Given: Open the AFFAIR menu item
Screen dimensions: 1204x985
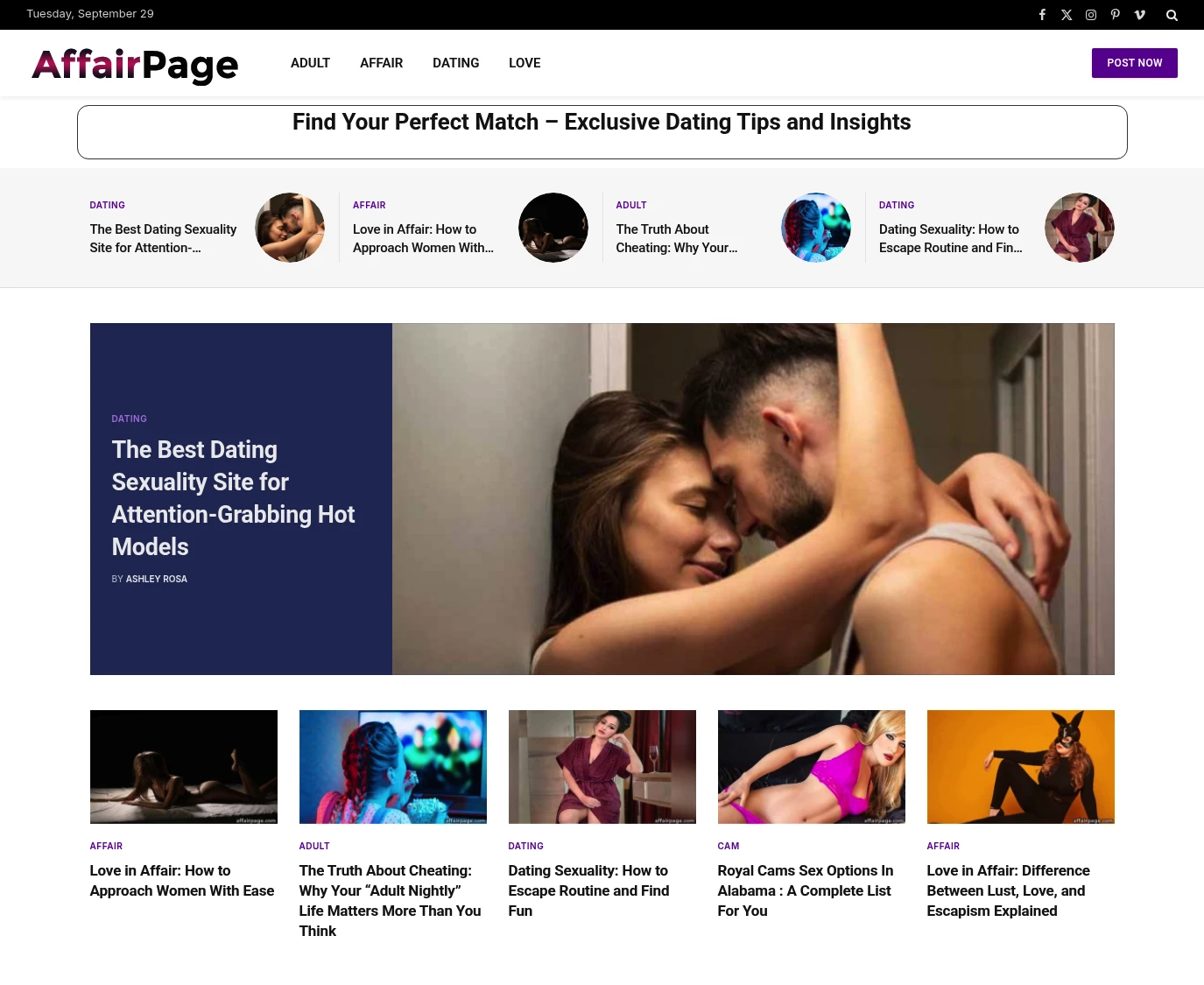Looking at the screenshot, I should click(381, 63).
